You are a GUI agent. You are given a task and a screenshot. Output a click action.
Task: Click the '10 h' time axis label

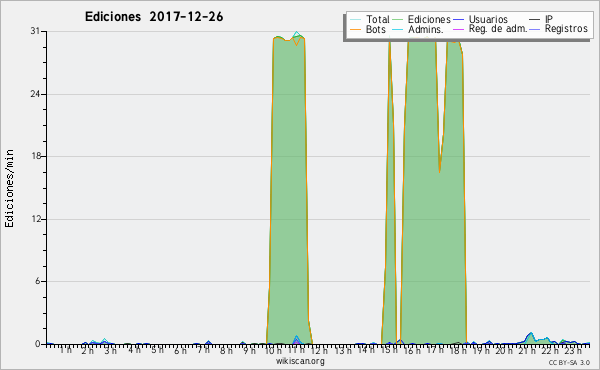[273, 350]
